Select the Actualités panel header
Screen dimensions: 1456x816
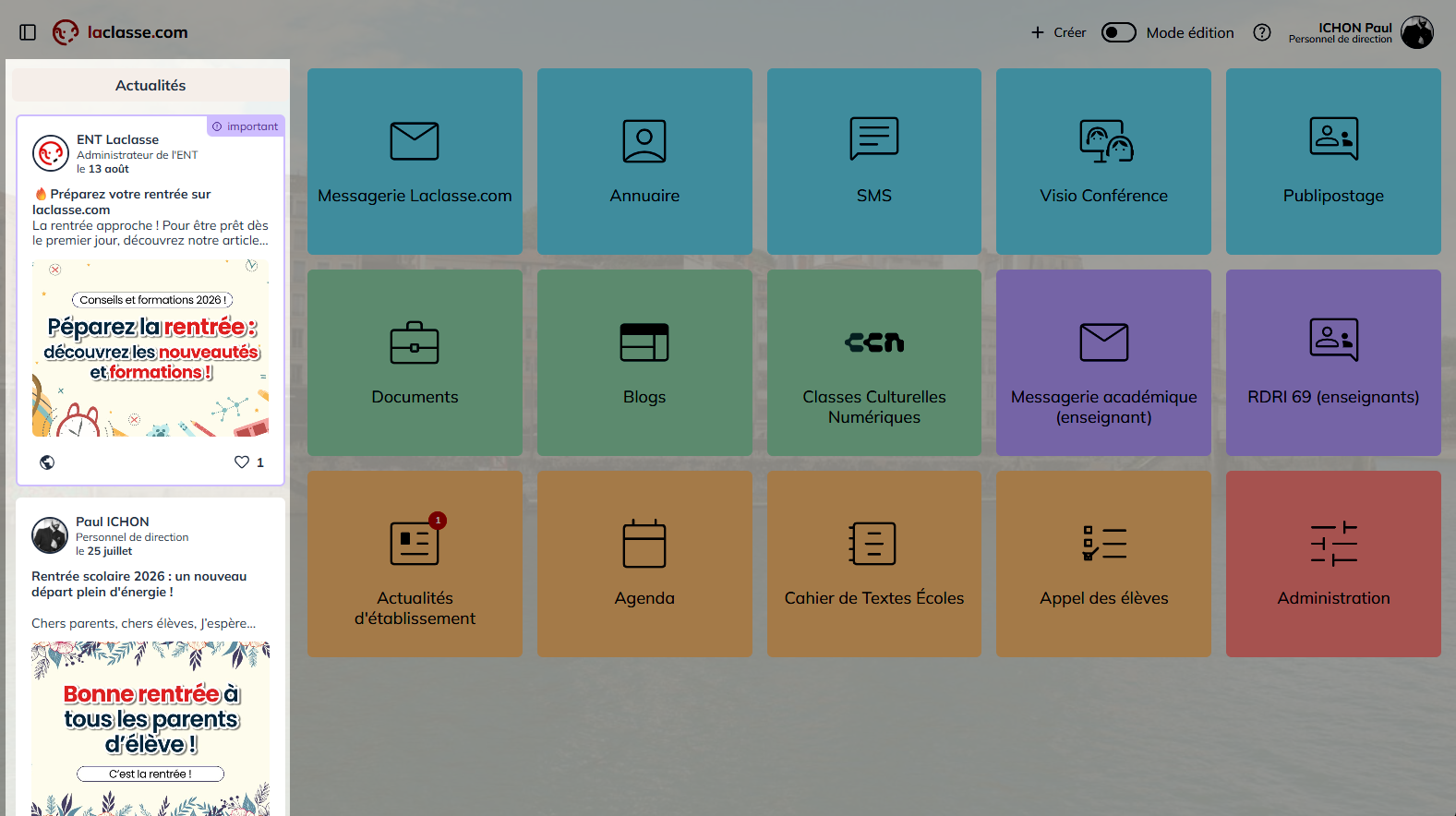pos(150,85)
